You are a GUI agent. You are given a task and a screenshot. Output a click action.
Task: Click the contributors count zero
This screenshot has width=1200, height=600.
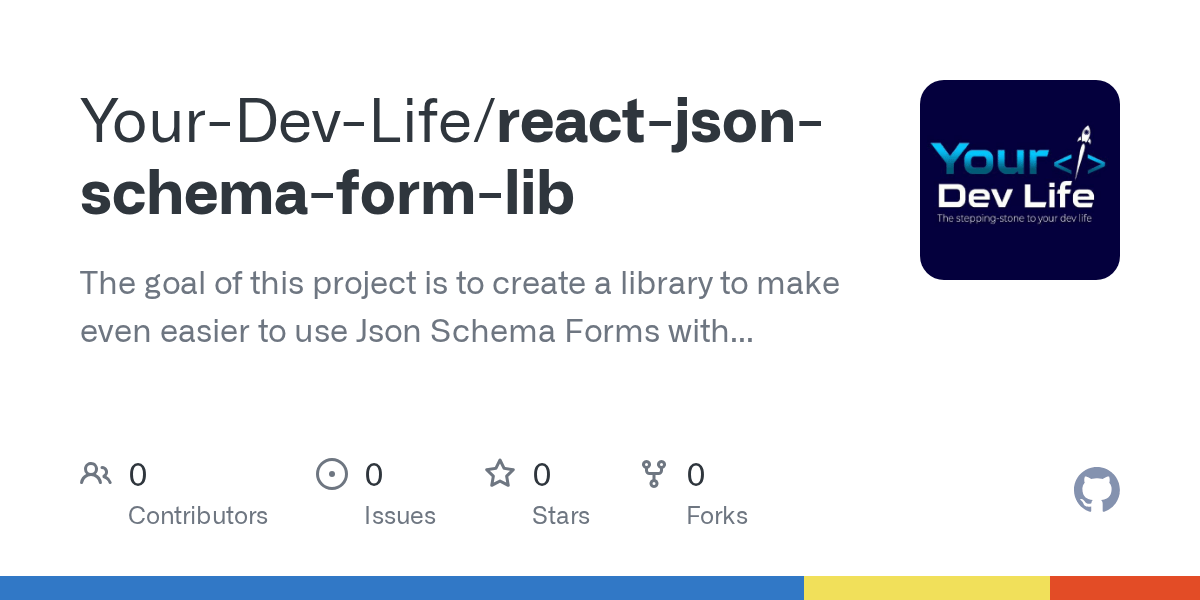point(138,474)
